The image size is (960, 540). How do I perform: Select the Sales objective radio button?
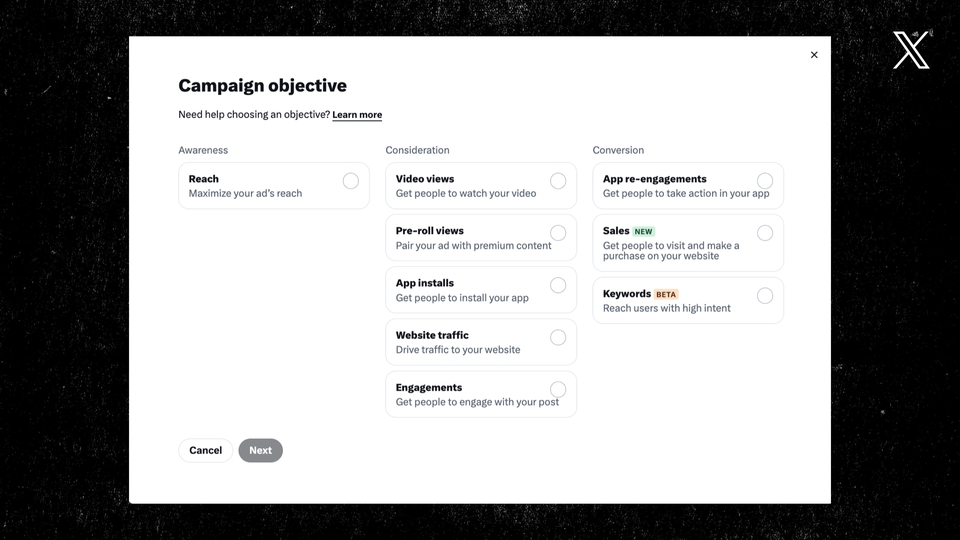point(765,233)
